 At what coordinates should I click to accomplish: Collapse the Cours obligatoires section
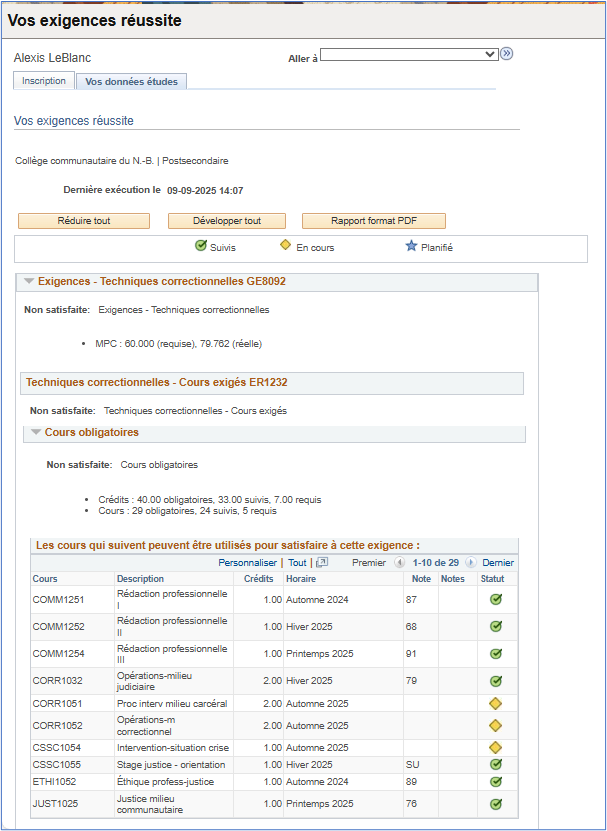[x=36, y=433]
